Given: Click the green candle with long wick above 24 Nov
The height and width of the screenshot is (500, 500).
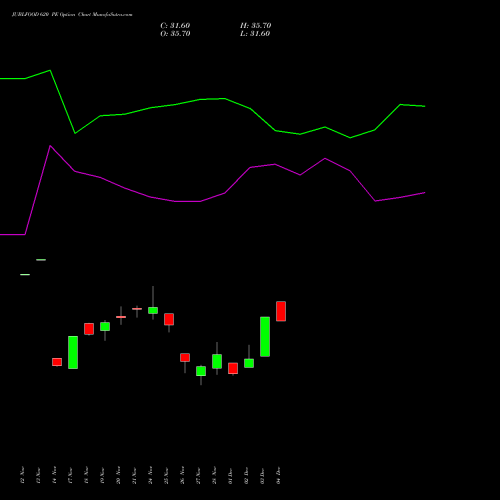Looking at the screenshot, I should (153, 310).
